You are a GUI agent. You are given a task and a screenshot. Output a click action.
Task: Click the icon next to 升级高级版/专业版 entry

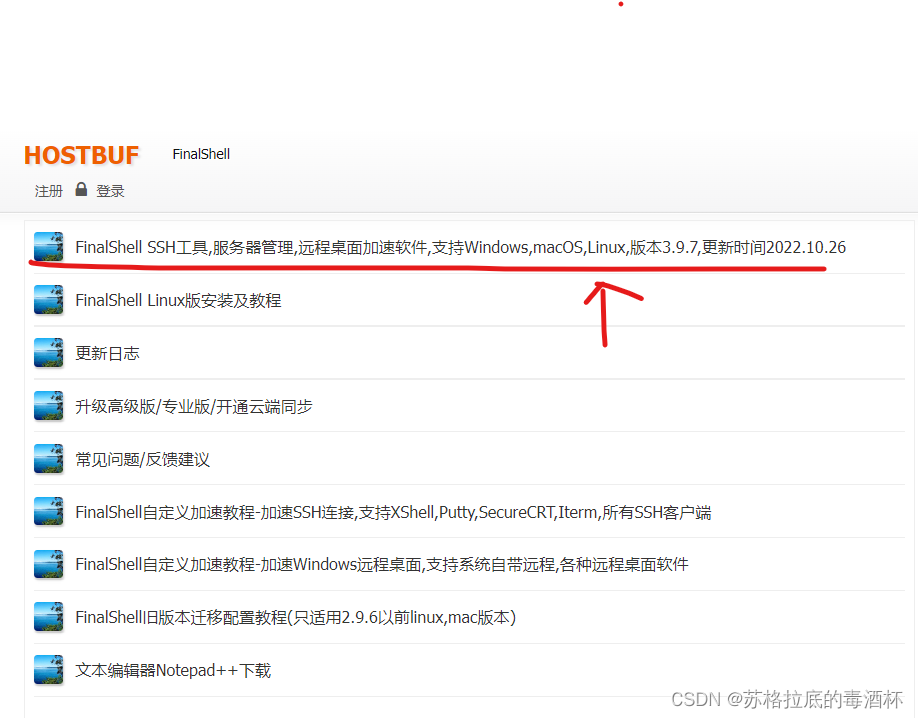click(x=48, y=406)
